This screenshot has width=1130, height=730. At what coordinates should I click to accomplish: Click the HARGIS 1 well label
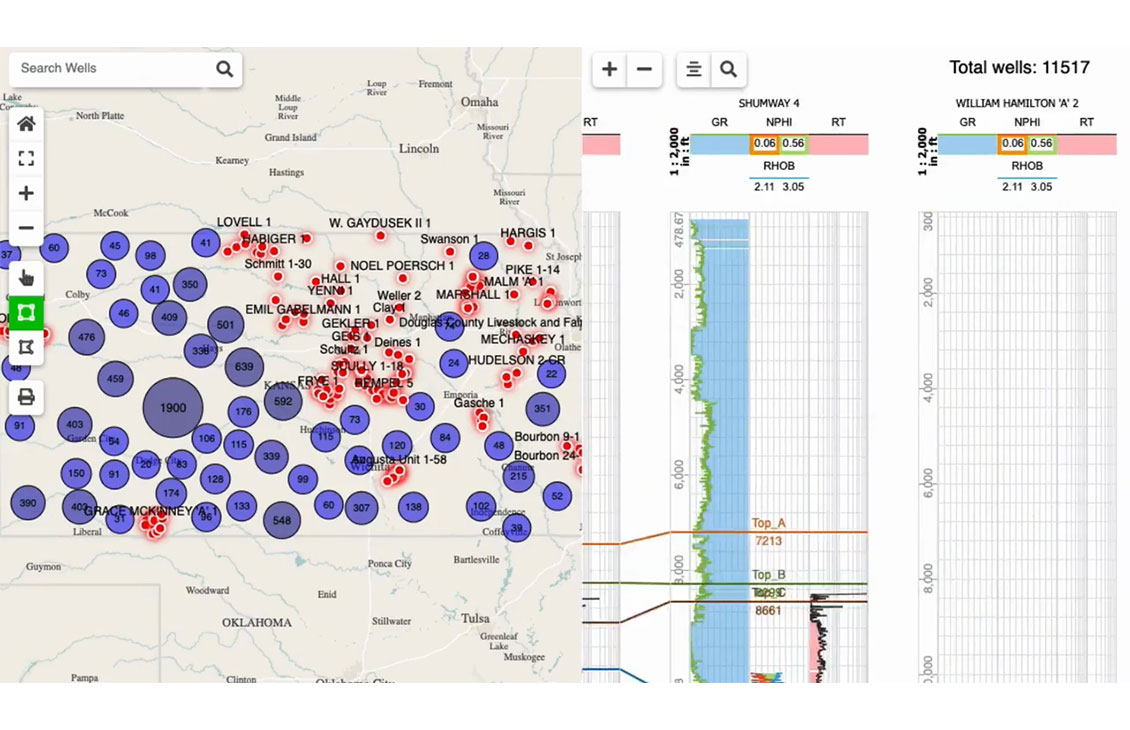click(528, 233)
